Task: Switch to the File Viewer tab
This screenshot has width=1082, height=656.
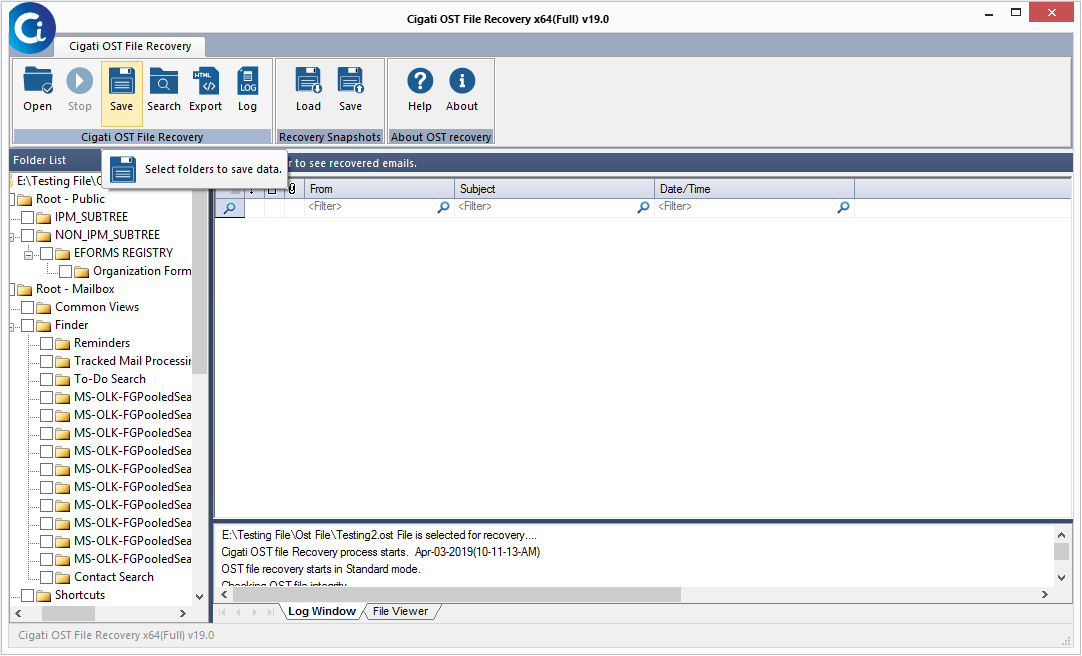Action: pyautogui.click(x=400, y=611)
